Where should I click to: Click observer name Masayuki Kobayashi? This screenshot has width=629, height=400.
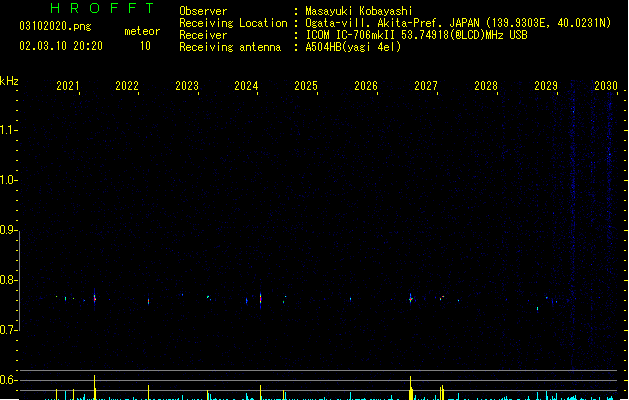tap(359, 11)
